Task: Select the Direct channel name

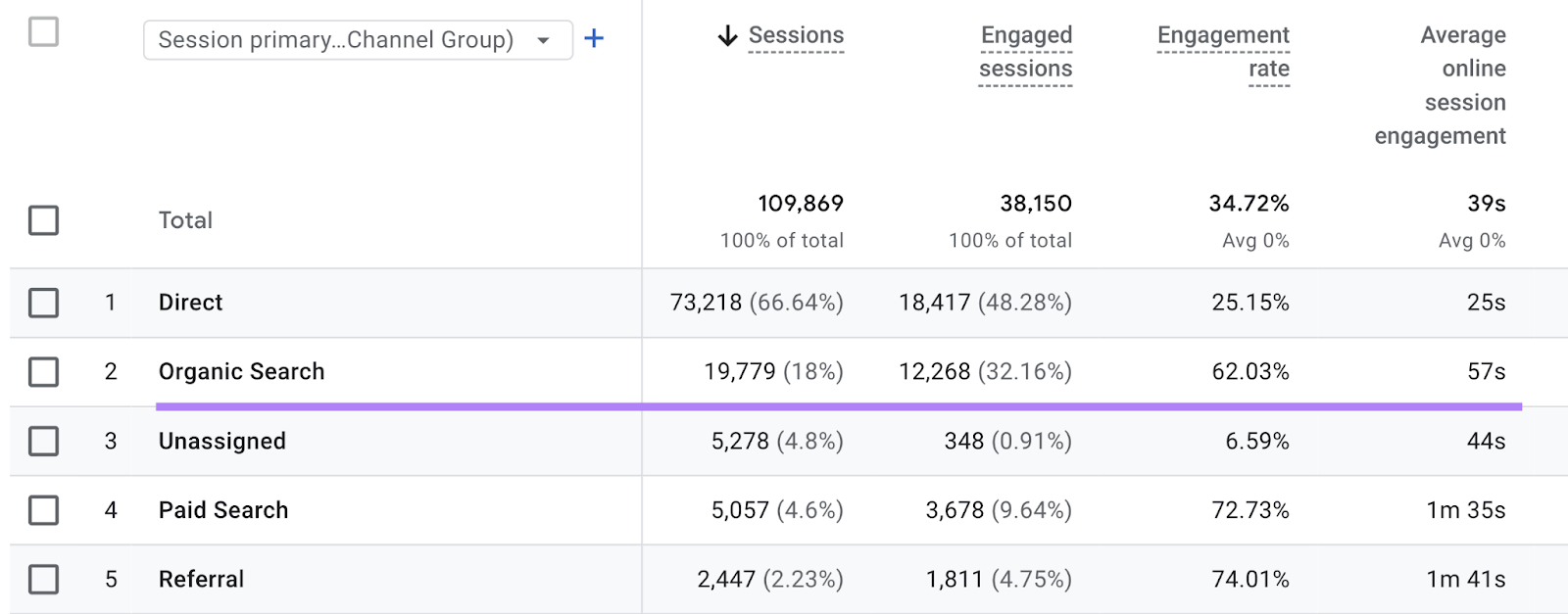Action: coord(190,303)
